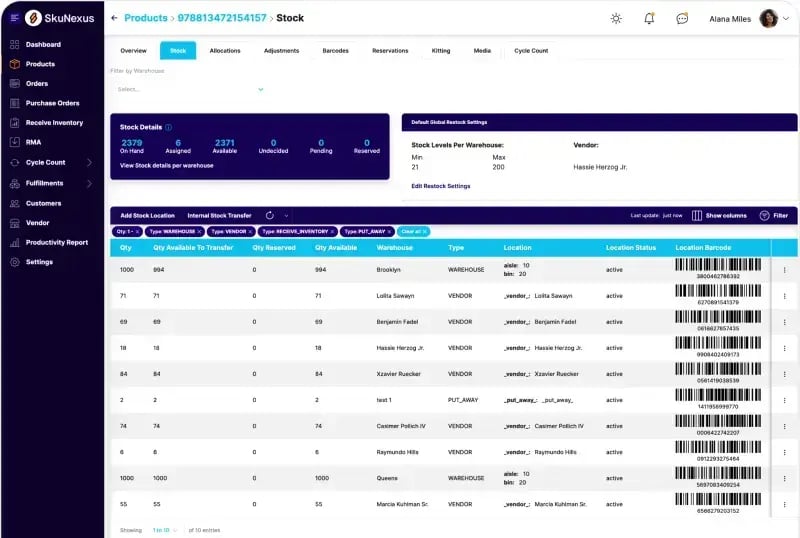Toggle light mode with sun icon
This screenshot has width=800, height=538.
tap(616, 18)
